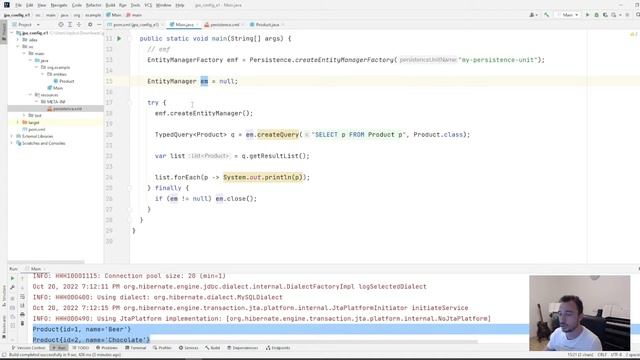Image resolution: width=640 pixels, height=360 pixels.
Task: Open the TODO tool window
Action: [81, 348]
